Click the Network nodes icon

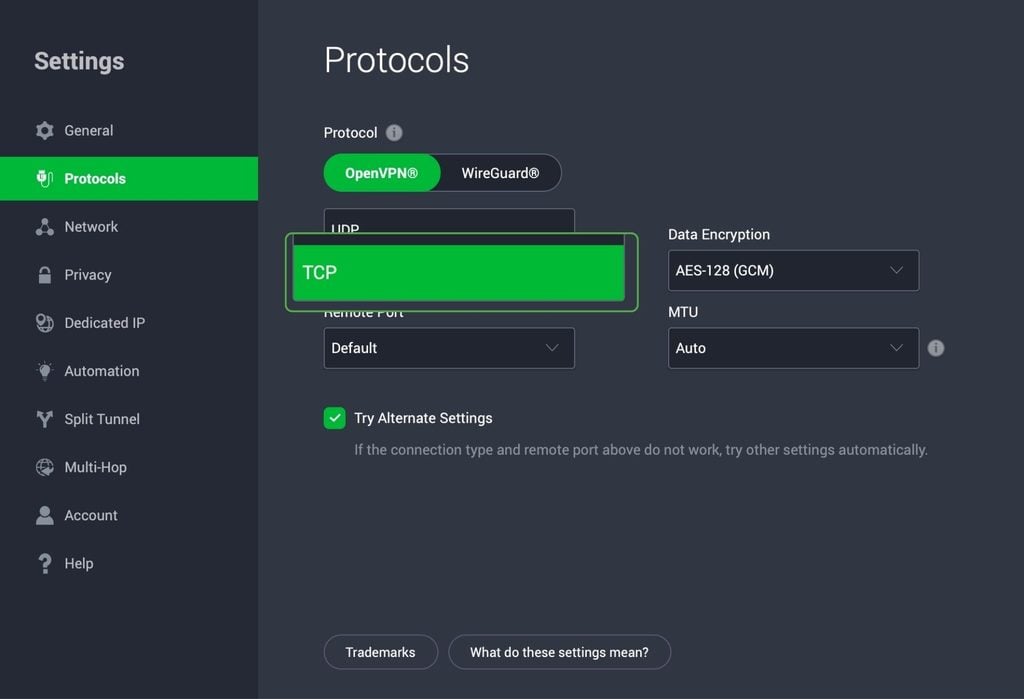tap(44, 227)
